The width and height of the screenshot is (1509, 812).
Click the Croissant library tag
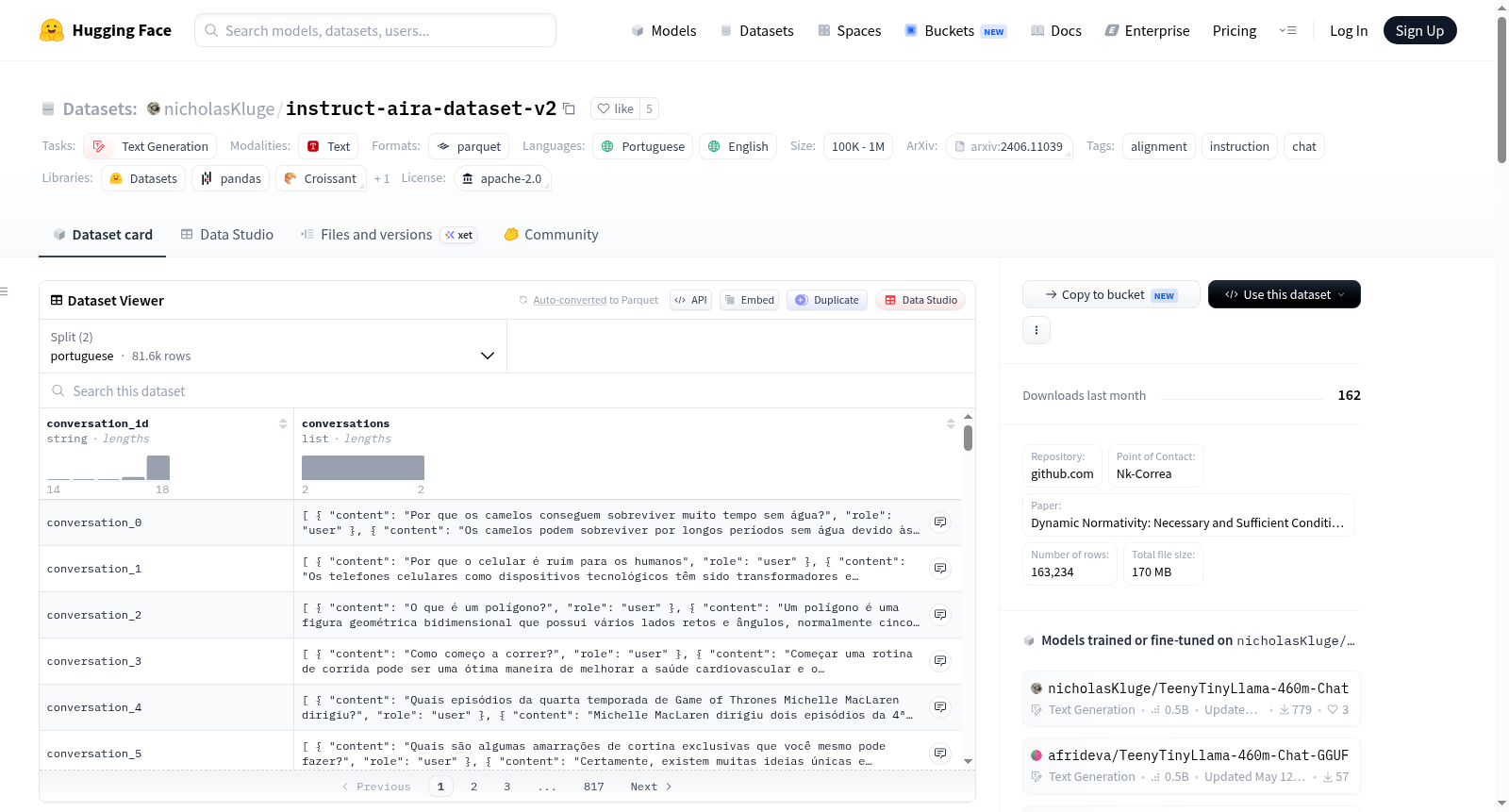321,178
